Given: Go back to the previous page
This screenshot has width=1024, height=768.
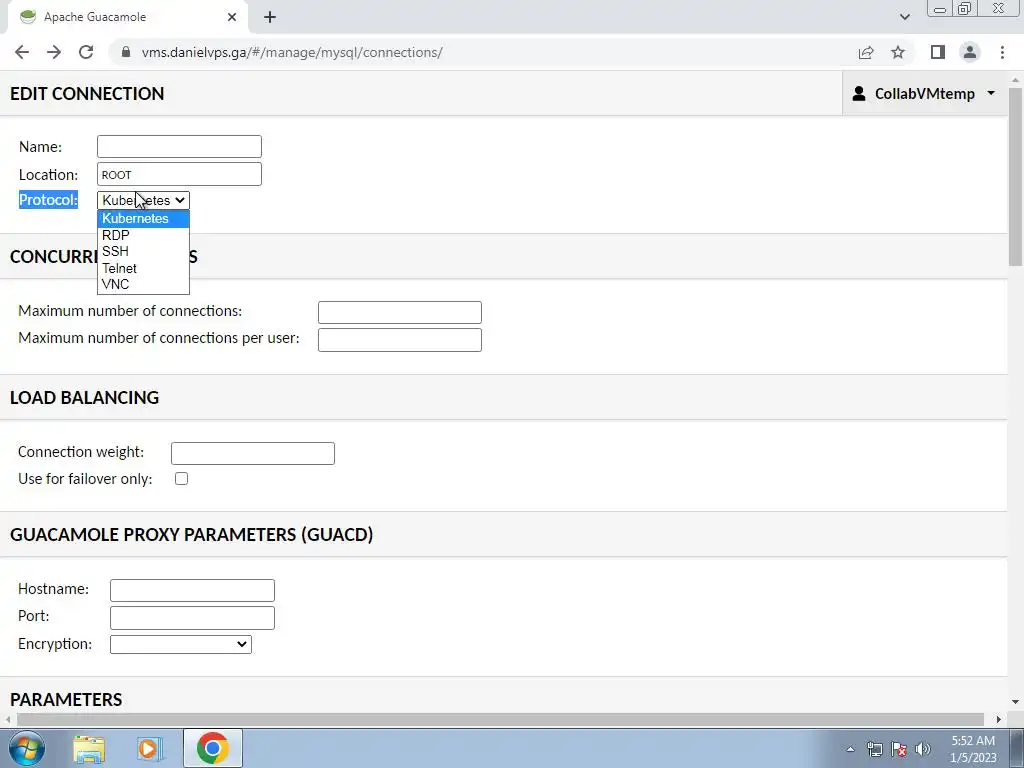Looking at the screenshot, I should click(x=22, y=52).
